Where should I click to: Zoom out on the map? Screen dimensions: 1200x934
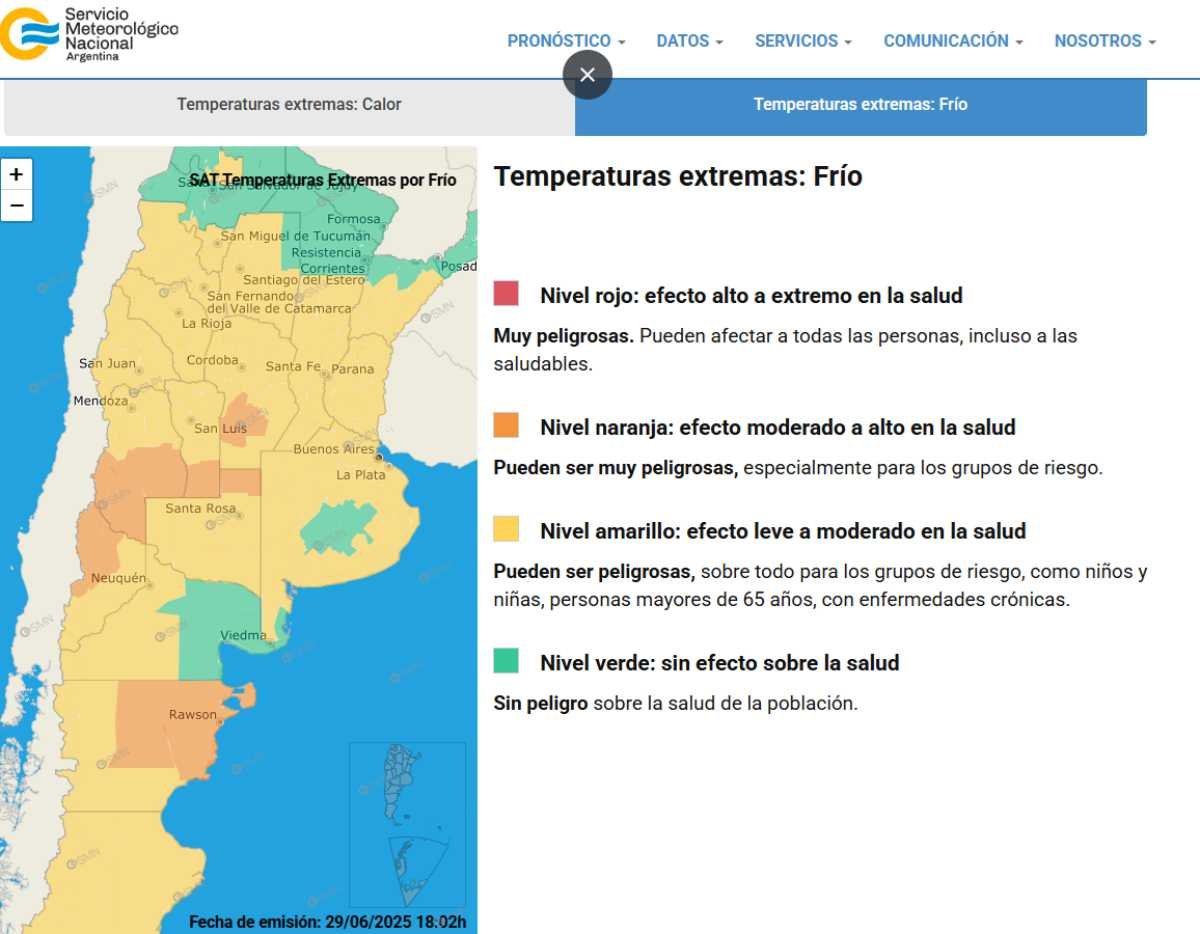(x=16, y=206)
